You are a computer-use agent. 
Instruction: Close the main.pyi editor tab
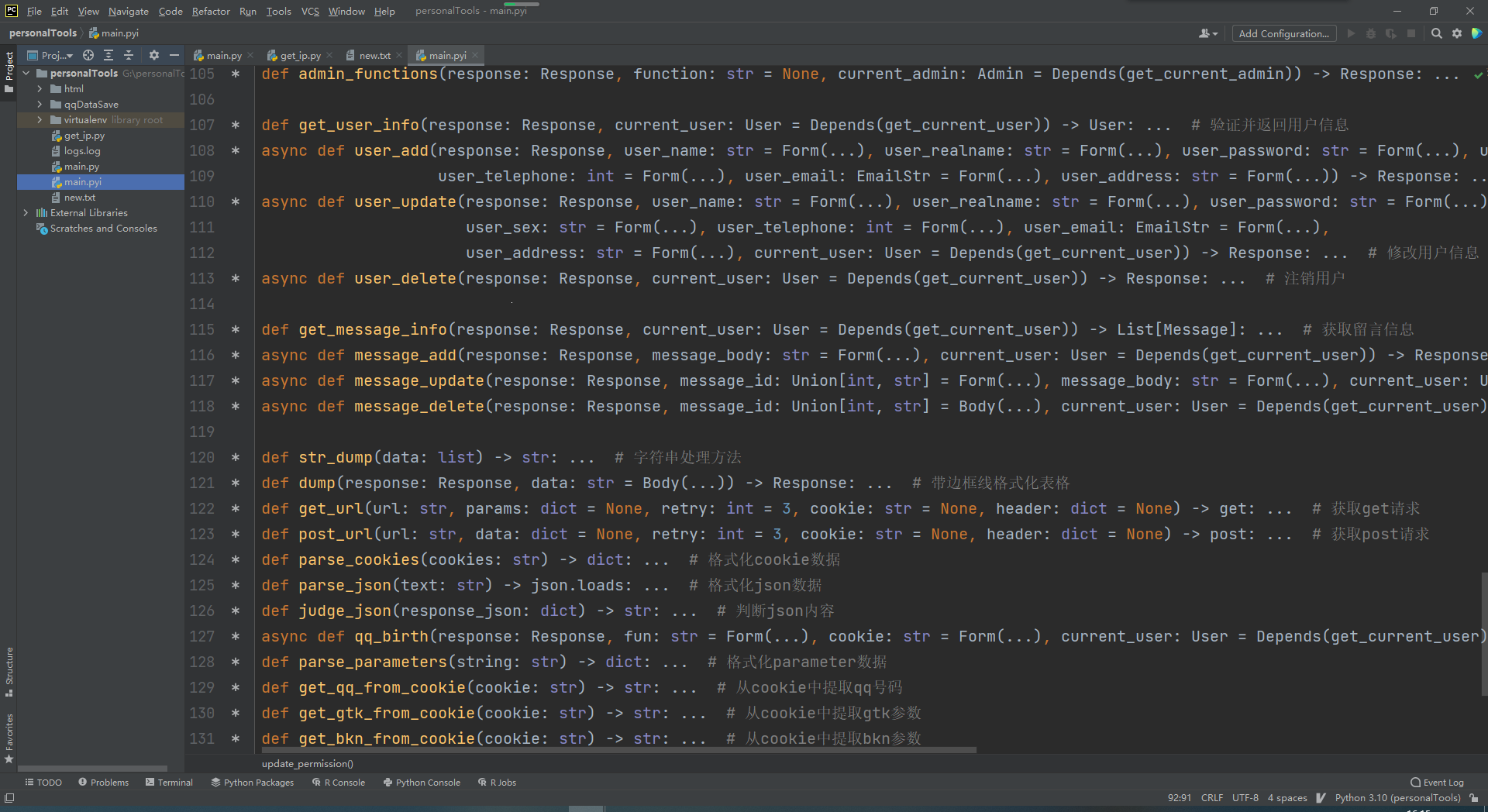(475, 55)
